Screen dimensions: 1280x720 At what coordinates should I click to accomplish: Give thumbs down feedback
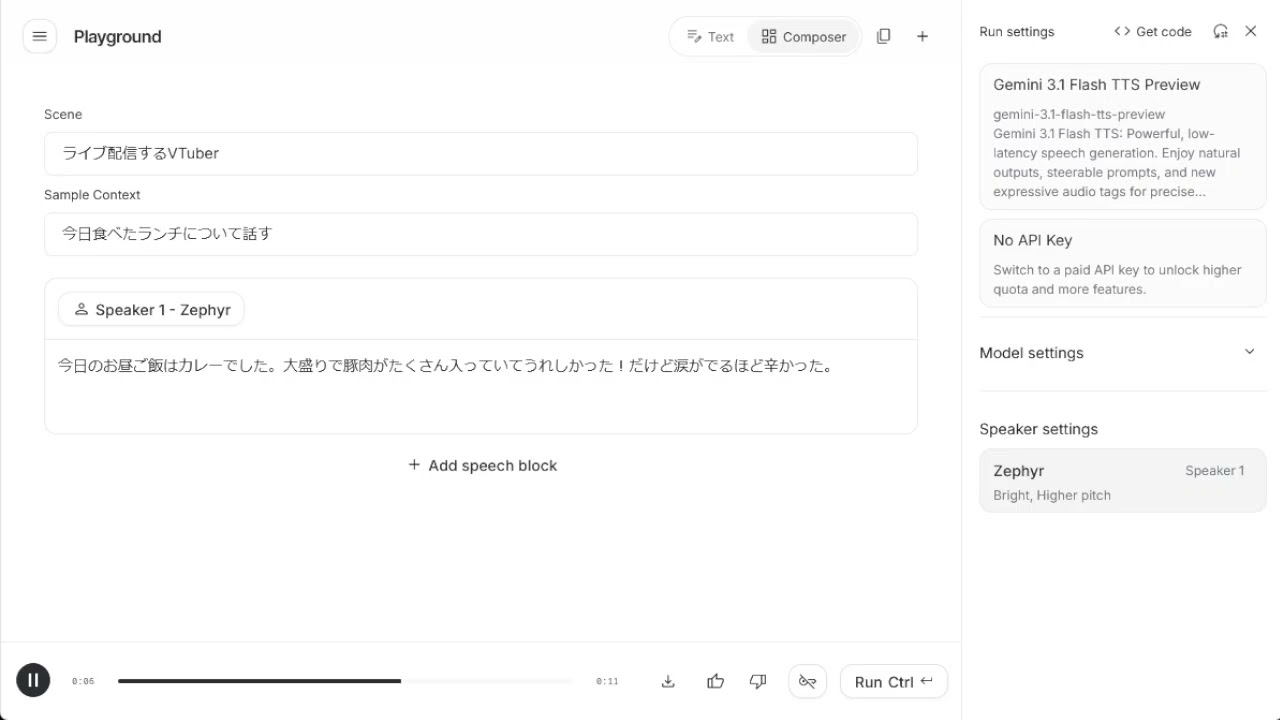point(758,682)
